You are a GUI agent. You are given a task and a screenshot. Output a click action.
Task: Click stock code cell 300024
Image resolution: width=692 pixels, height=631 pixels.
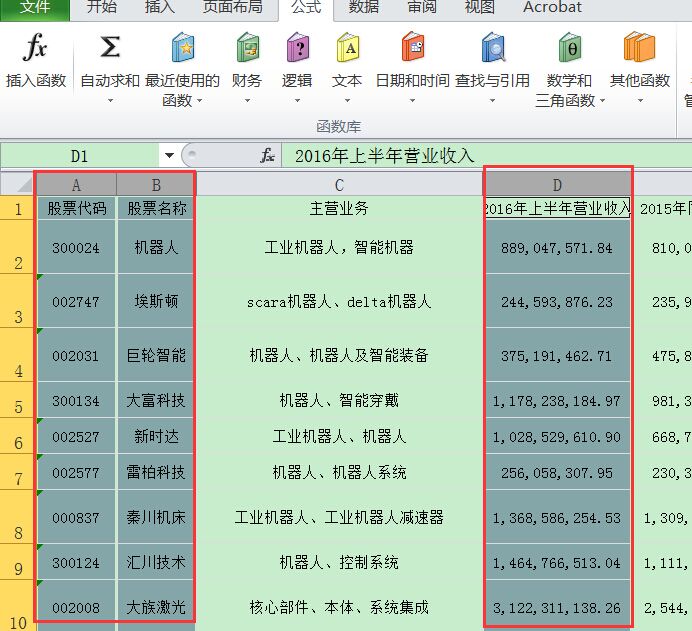click(x=76, y=247)
